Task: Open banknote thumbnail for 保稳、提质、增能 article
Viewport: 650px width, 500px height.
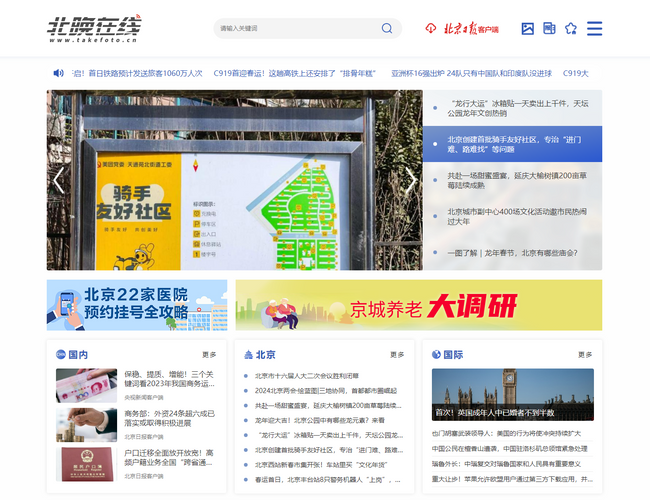Action: click(86, 386)
